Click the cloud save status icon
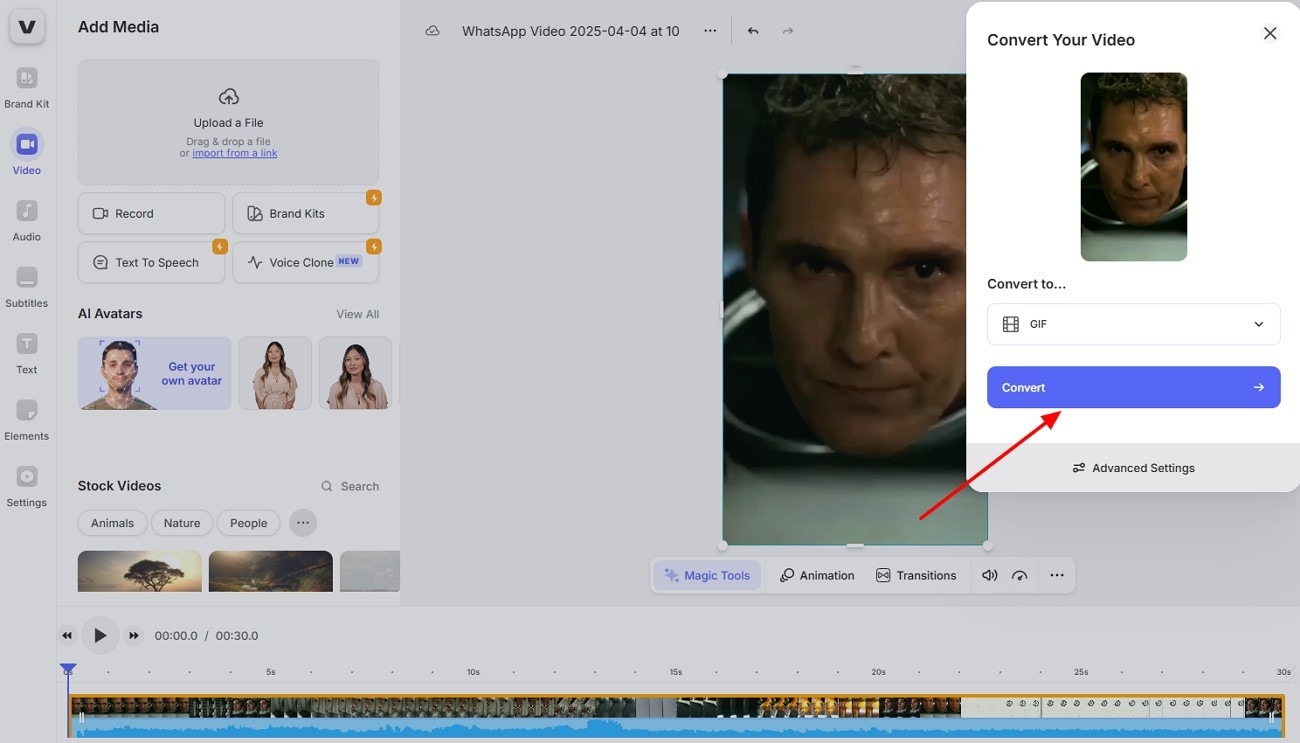 coord(433,31)
